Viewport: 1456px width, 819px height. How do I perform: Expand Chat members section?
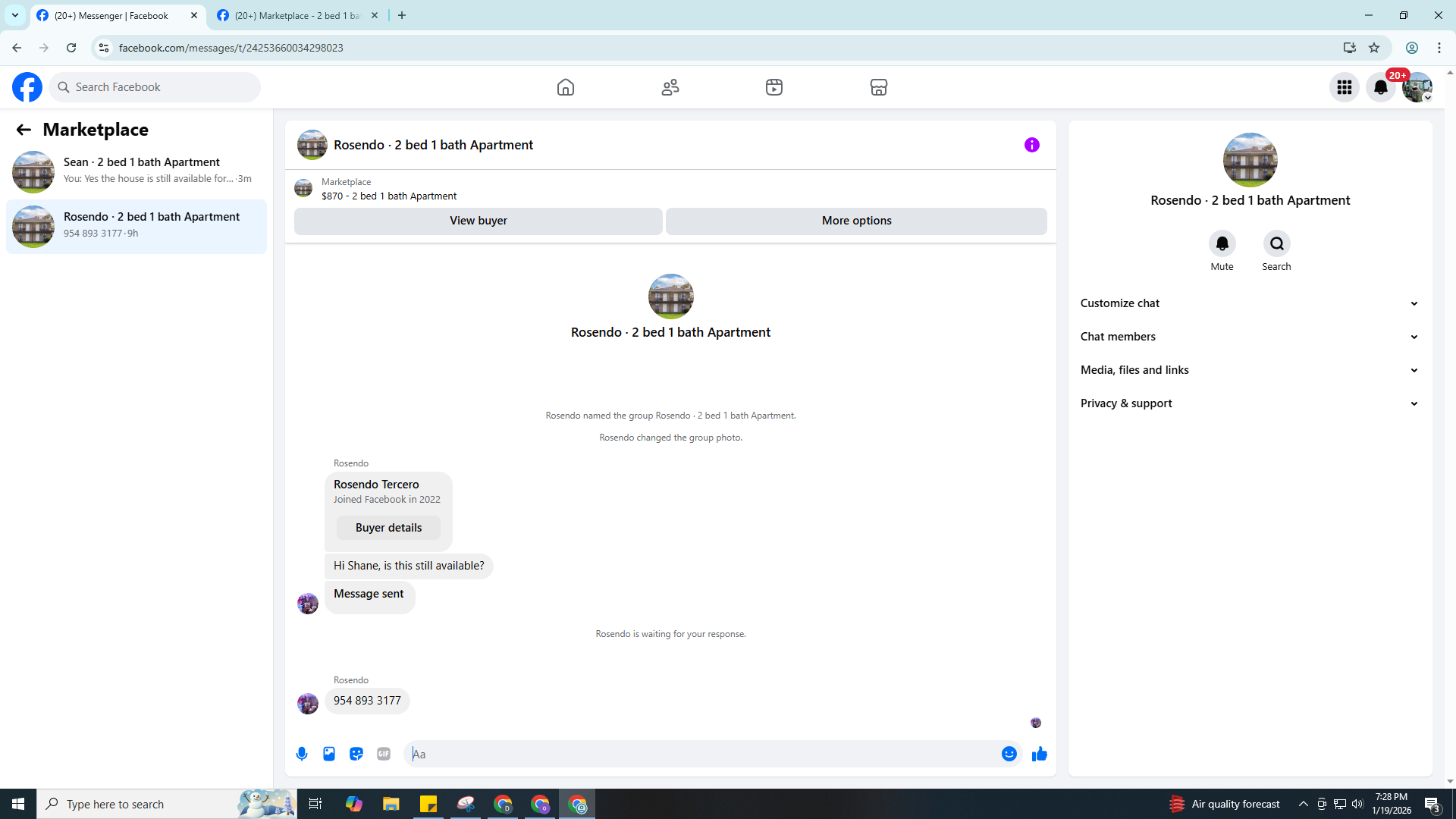pos(1249,337)
